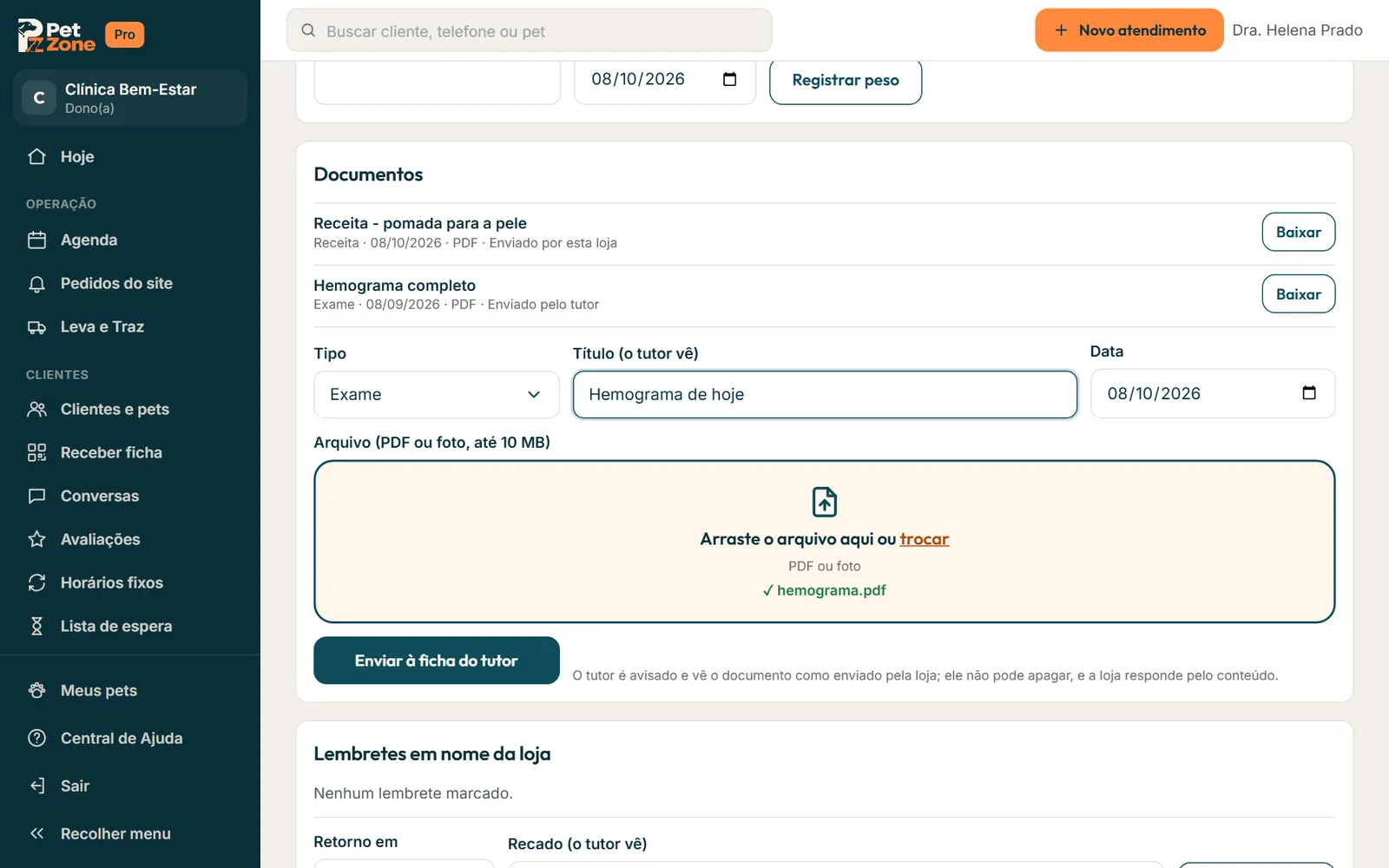Select Lista de espera menu item
This screenshot has width=1389, height=868.
click(130, 626)
